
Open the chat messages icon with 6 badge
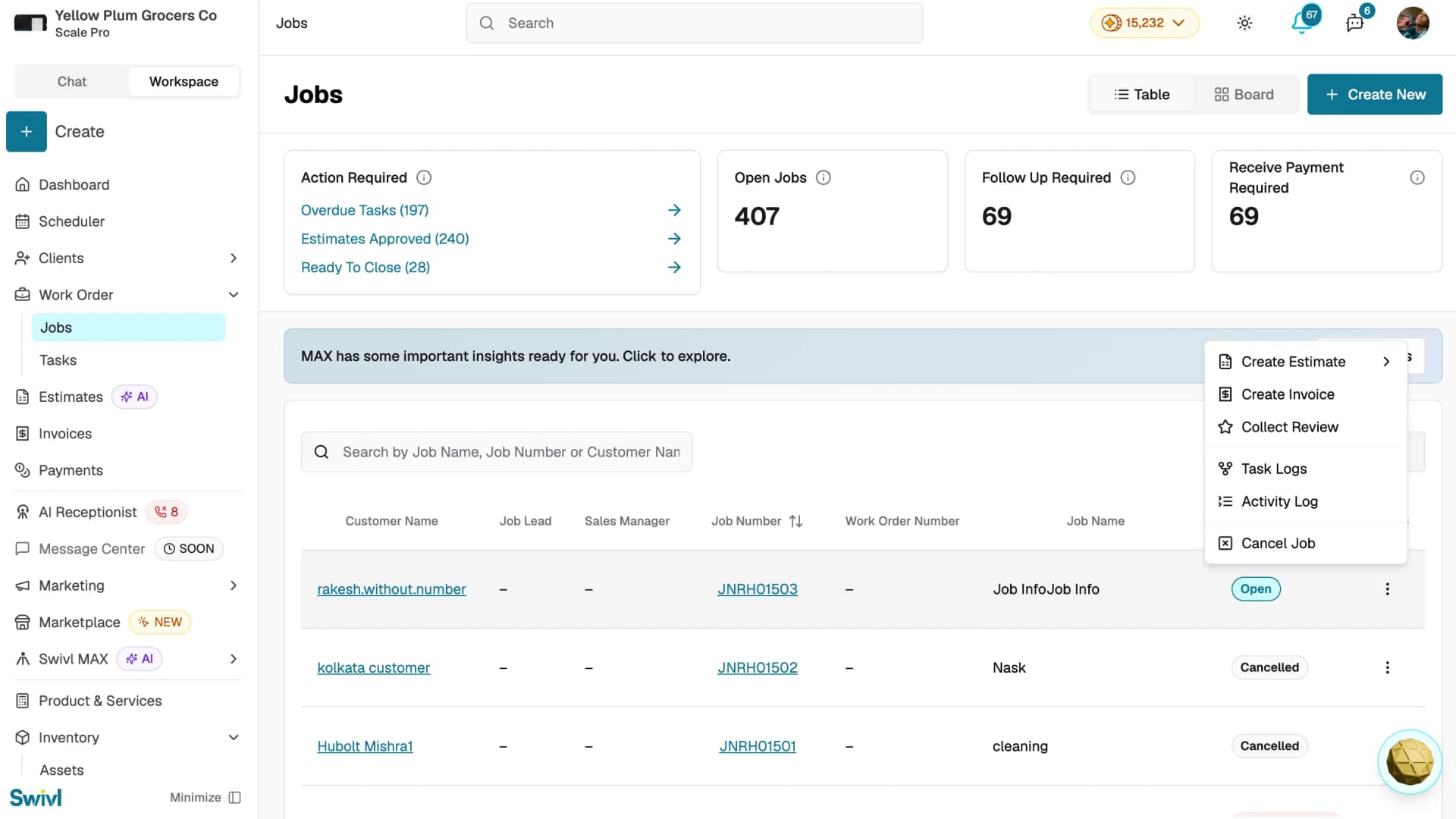coord(1355,23)
